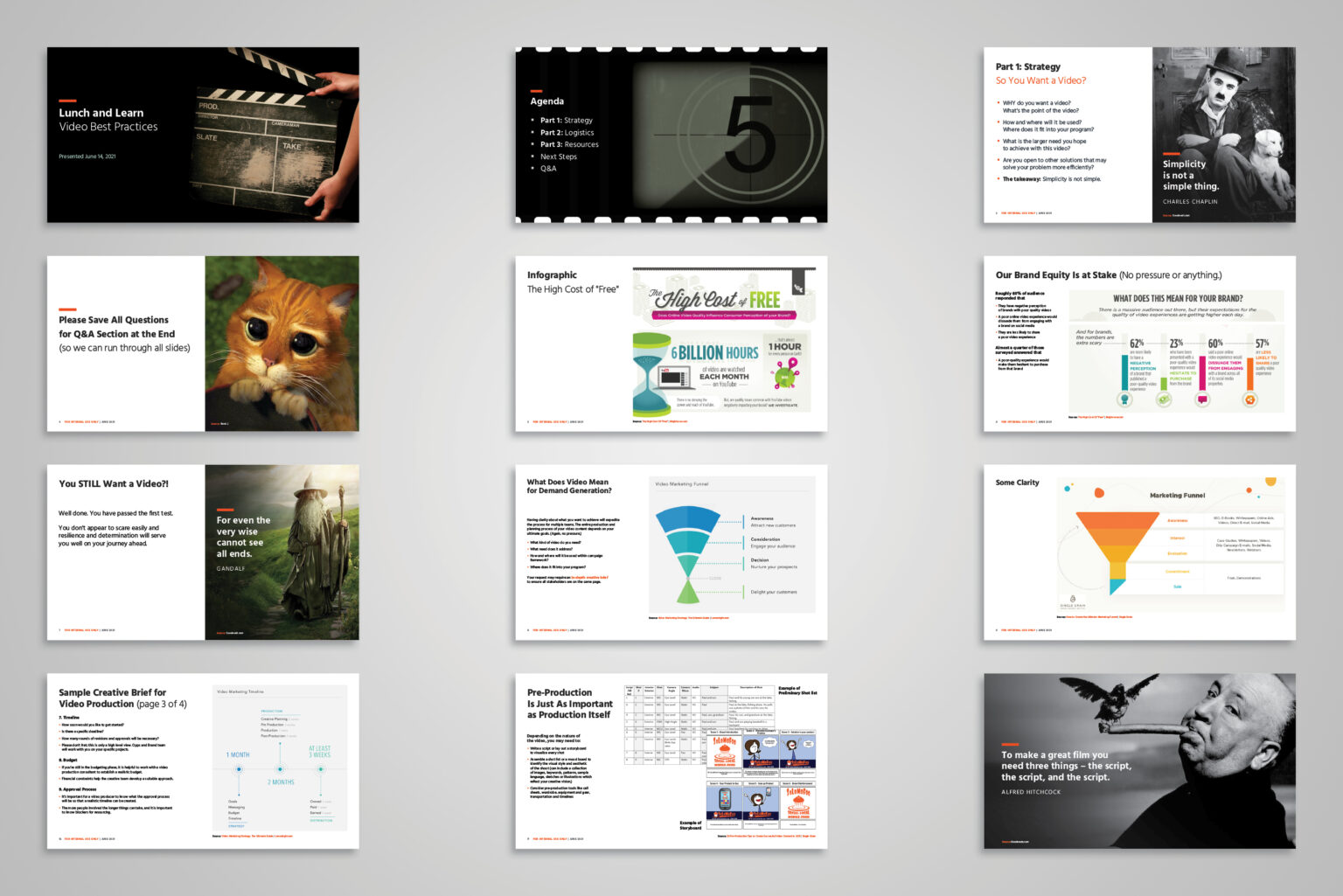Click the '60%' statistic in brand chart
This screenshot has height=896, width=1343.
click(1215, 344)
